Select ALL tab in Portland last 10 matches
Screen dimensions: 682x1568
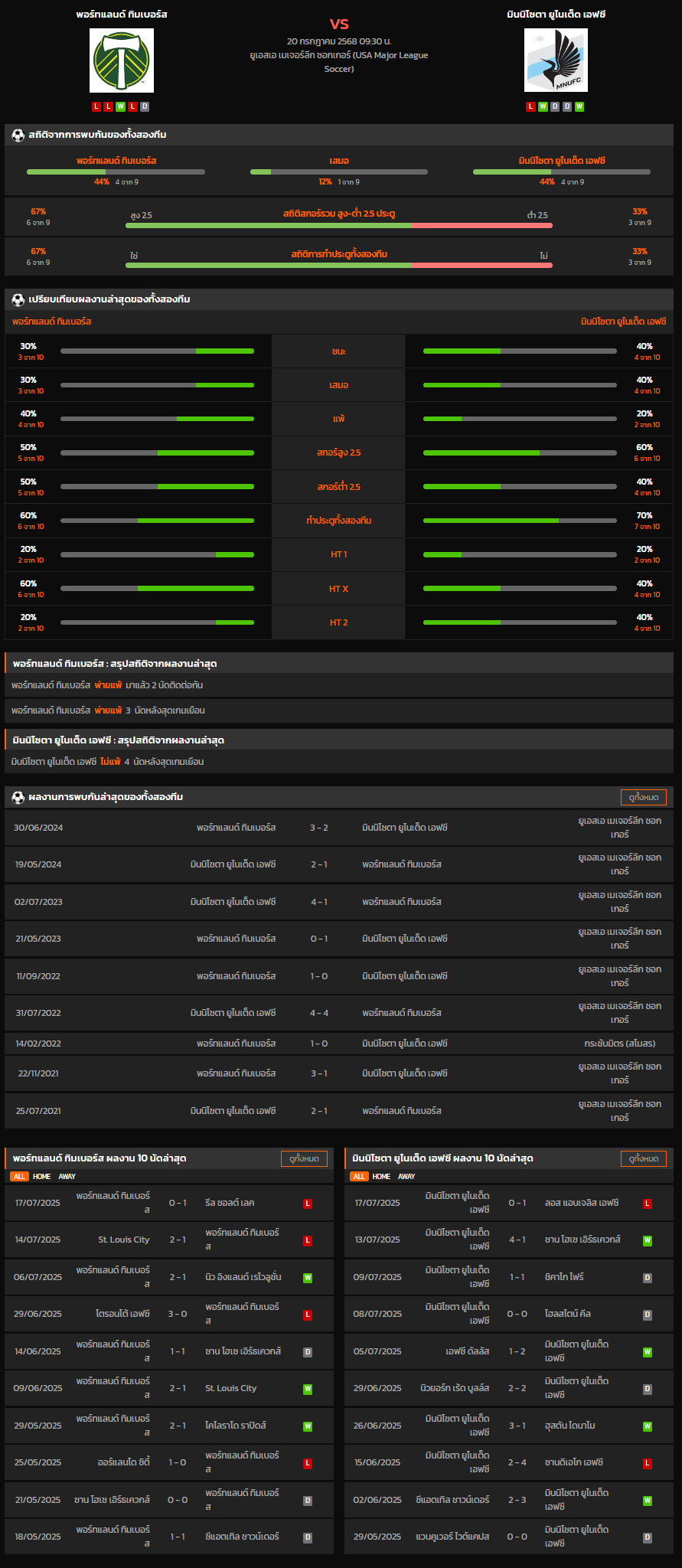tap(19, 1177)
